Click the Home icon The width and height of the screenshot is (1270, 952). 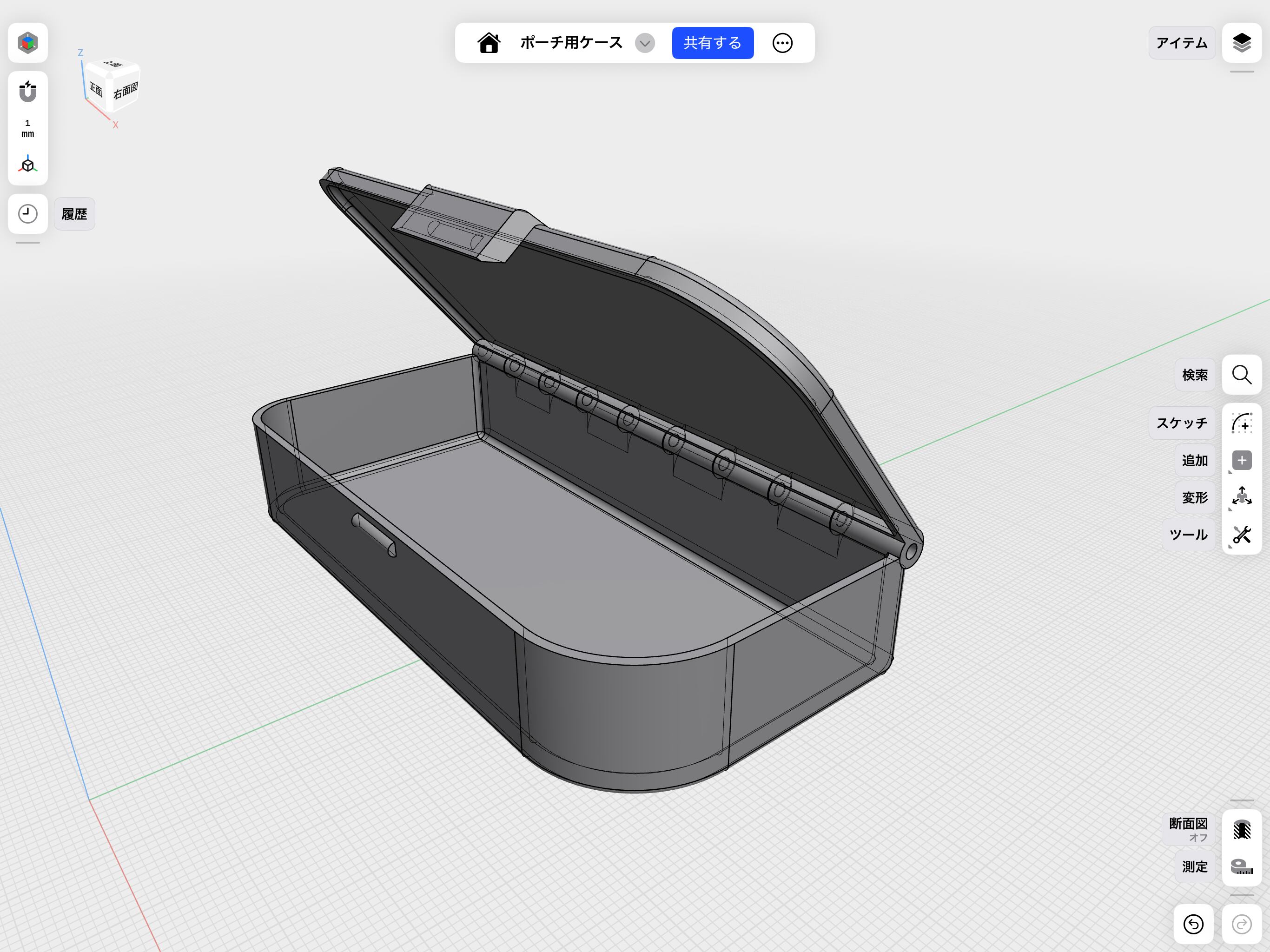(489, 43)
